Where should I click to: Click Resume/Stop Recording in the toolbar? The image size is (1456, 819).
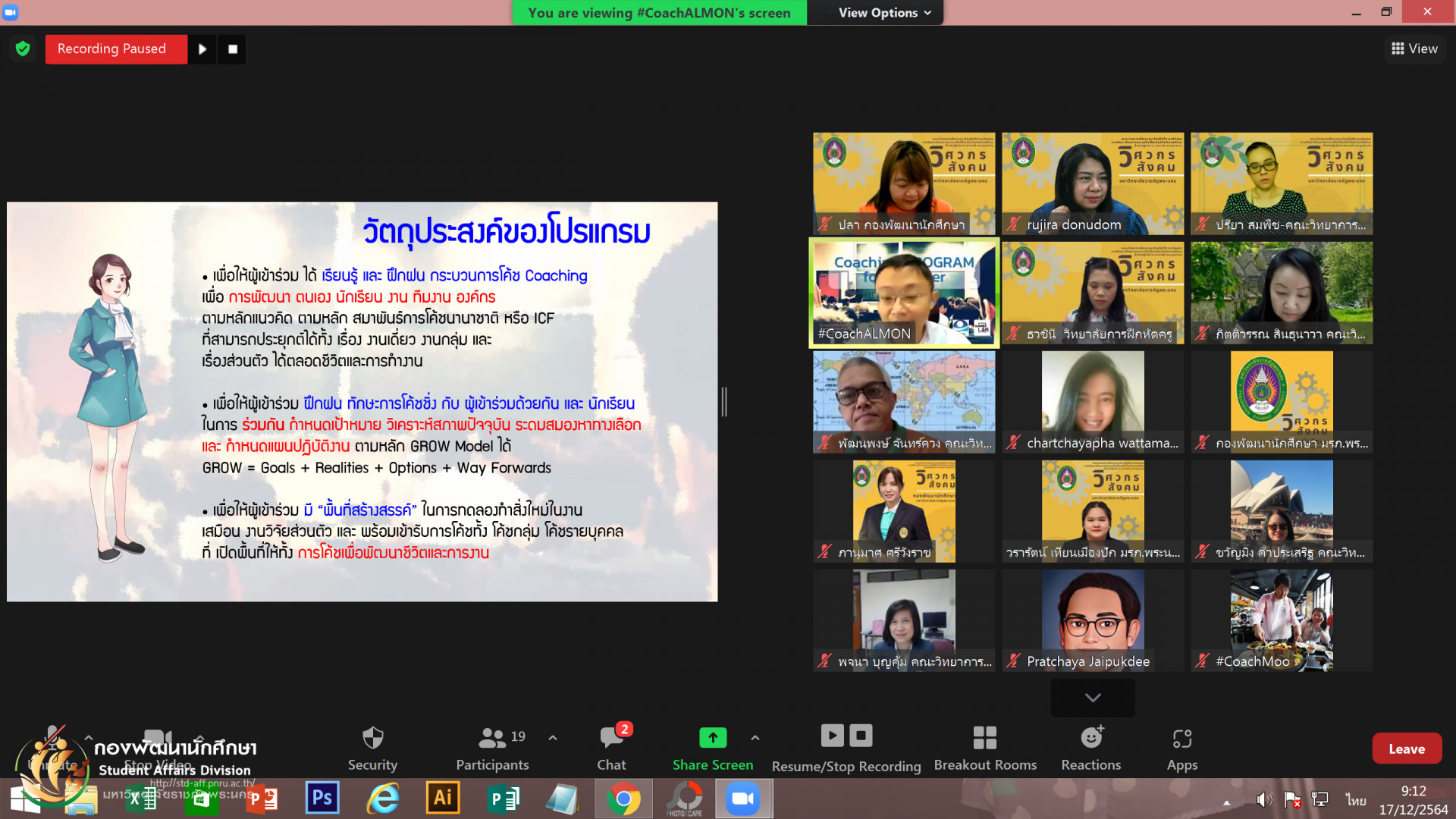point(846,748)
